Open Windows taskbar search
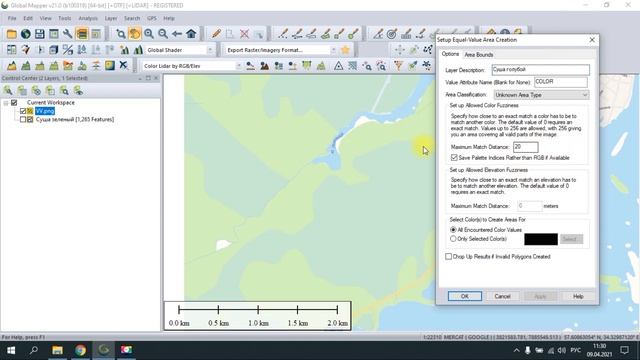The image size is (640, 360). point(34,350)
